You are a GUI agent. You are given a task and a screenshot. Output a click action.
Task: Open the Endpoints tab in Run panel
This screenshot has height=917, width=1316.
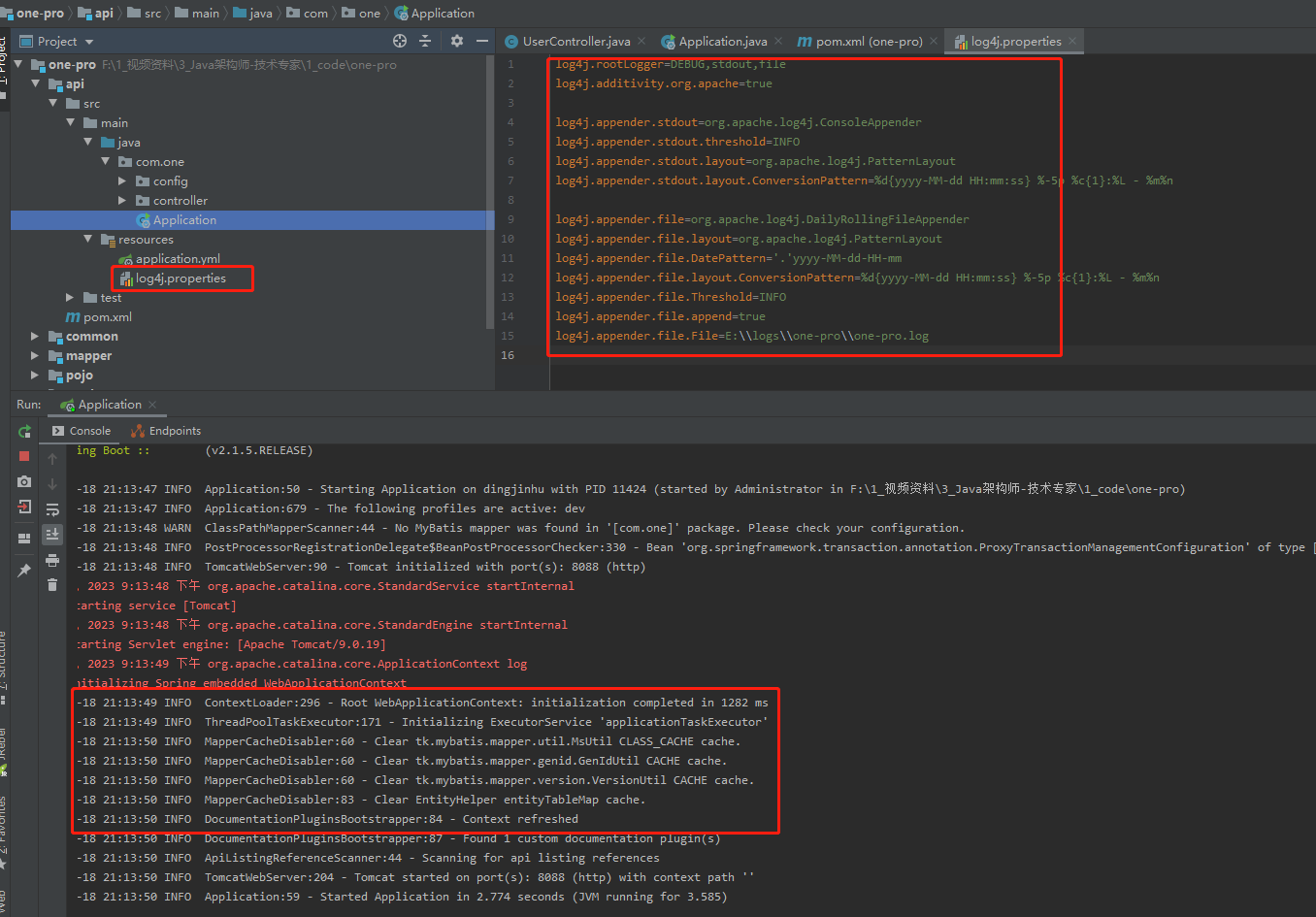coord(166,431)
